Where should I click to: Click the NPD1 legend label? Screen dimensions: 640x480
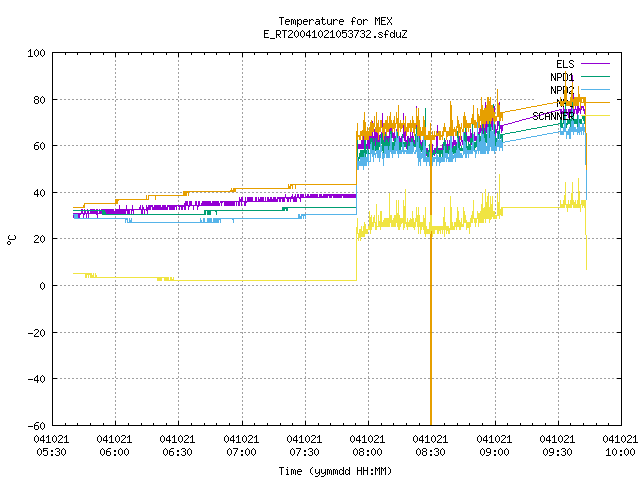point(562,77)
